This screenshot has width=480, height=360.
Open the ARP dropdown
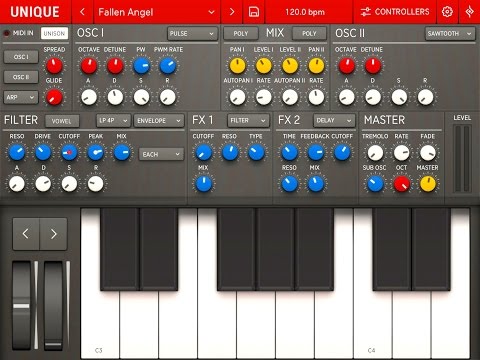coord(21,97)
